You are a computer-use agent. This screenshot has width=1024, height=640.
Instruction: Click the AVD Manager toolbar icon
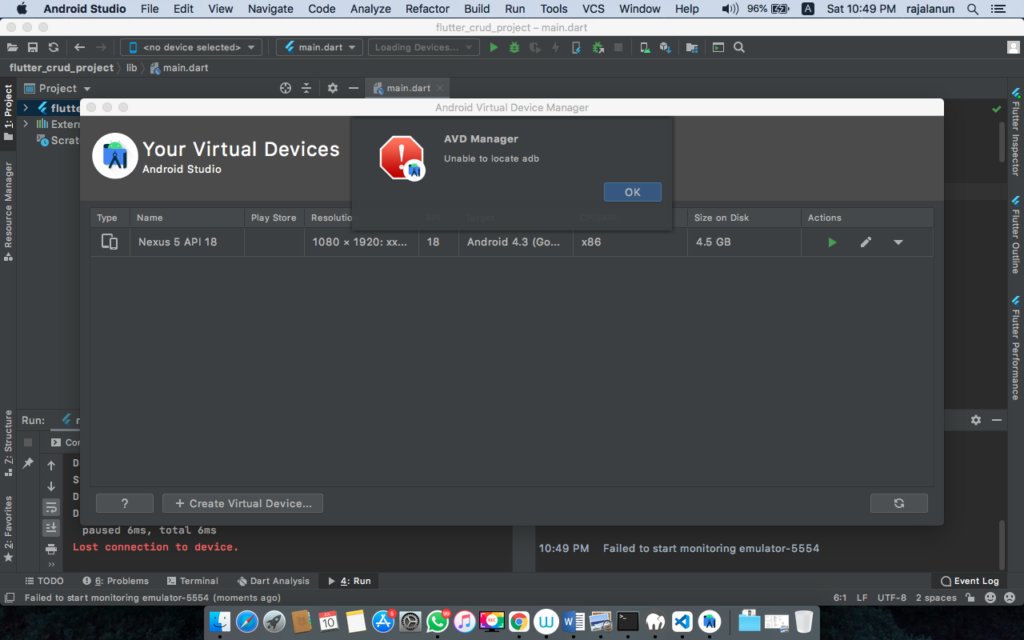(x=643, y=46)
